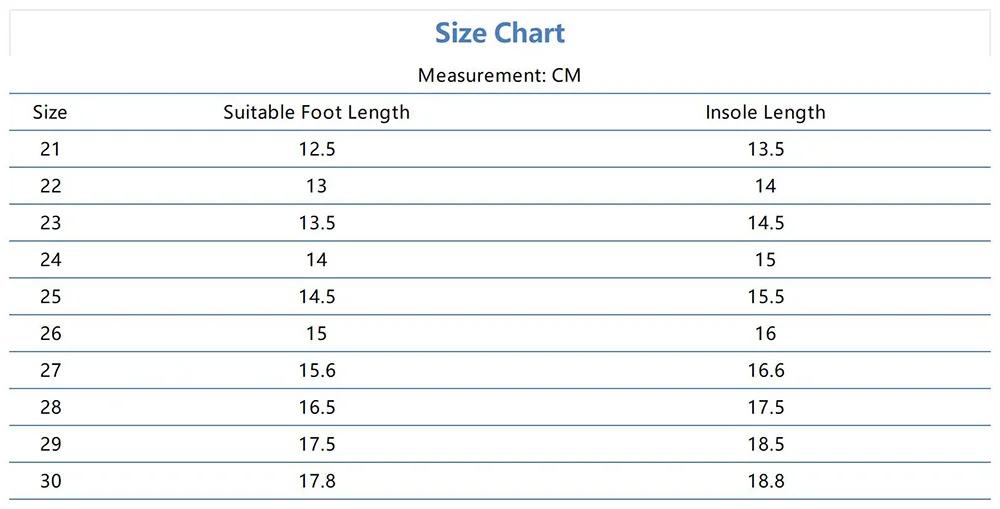The width and height of the screenshot is (1000, 509).
Task: Click foot length 16.5 value
Action: click(x=317, y=408)
